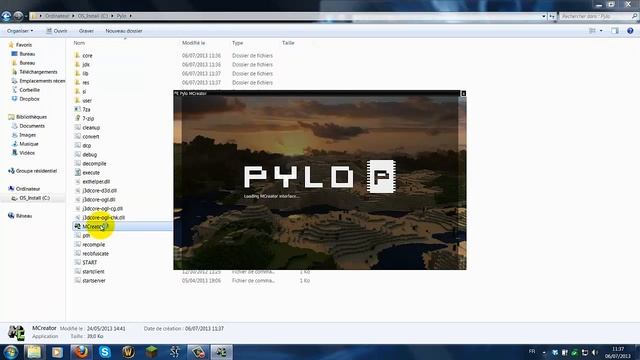Select the convert file
Viewport: 640px width, 360px height.
(x=91, y=136)
